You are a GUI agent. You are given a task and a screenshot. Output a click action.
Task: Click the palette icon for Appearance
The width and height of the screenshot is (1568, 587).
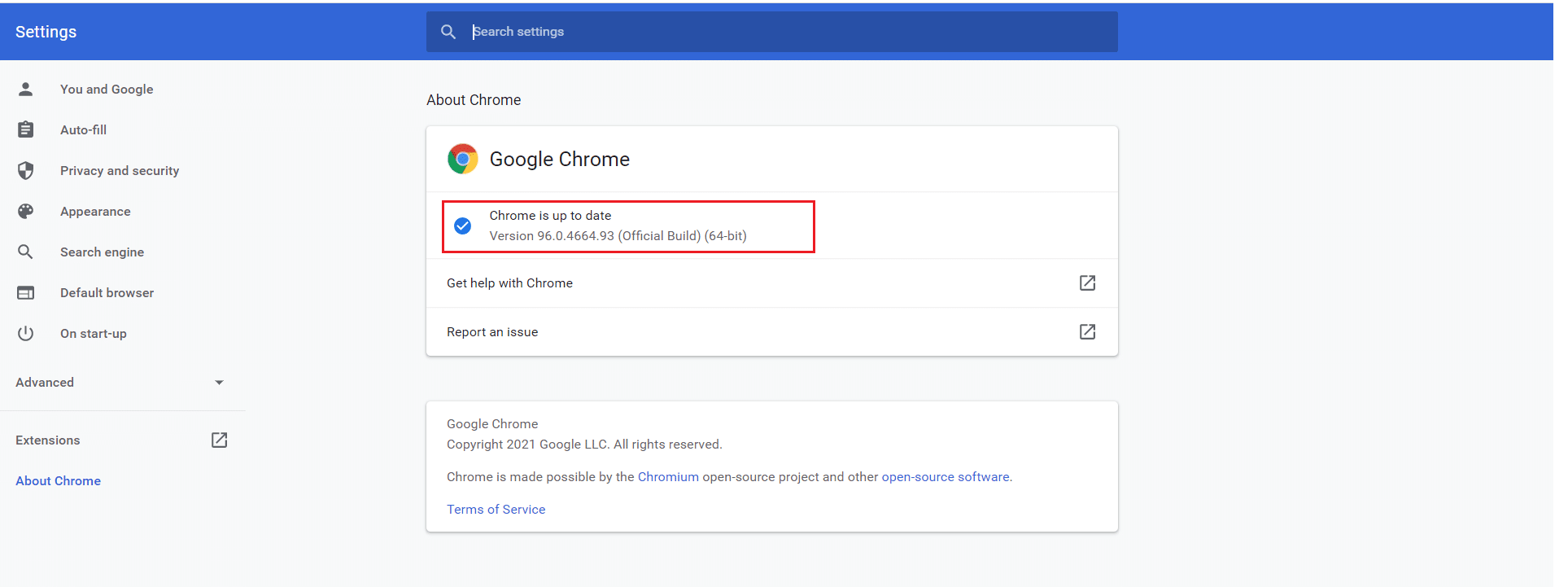click(26, 211)
